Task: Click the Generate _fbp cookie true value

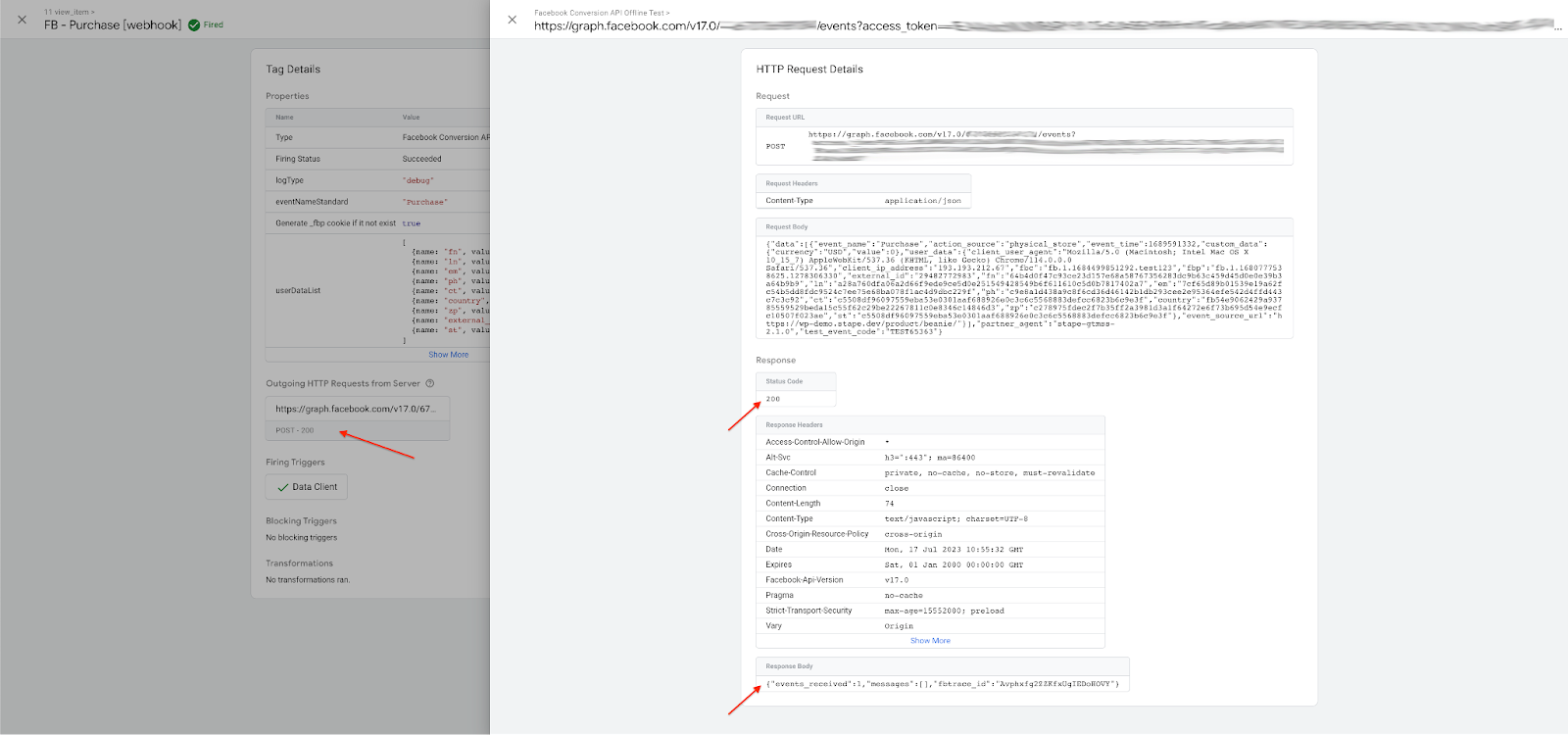Action: pyautogui.click(x=411, y=223)
